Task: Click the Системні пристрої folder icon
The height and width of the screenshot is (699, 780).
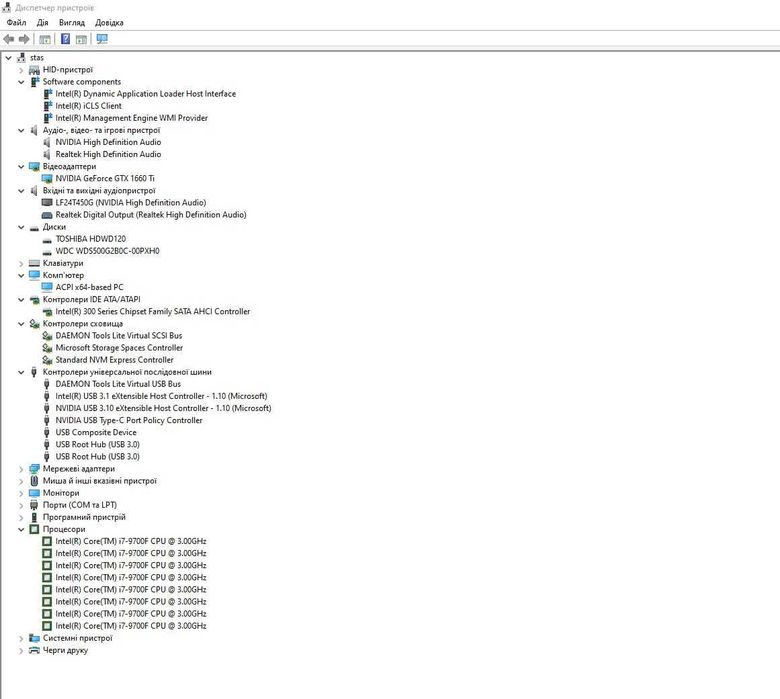Action: tap(34, 638)
